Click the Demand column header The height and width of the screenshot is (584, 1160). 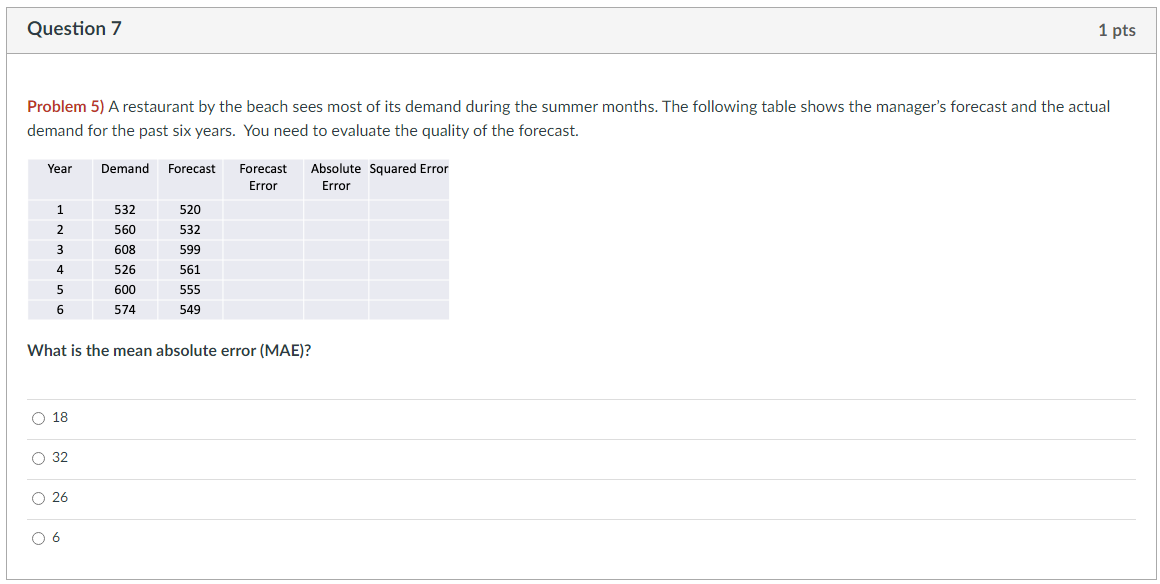coord(124,169)
